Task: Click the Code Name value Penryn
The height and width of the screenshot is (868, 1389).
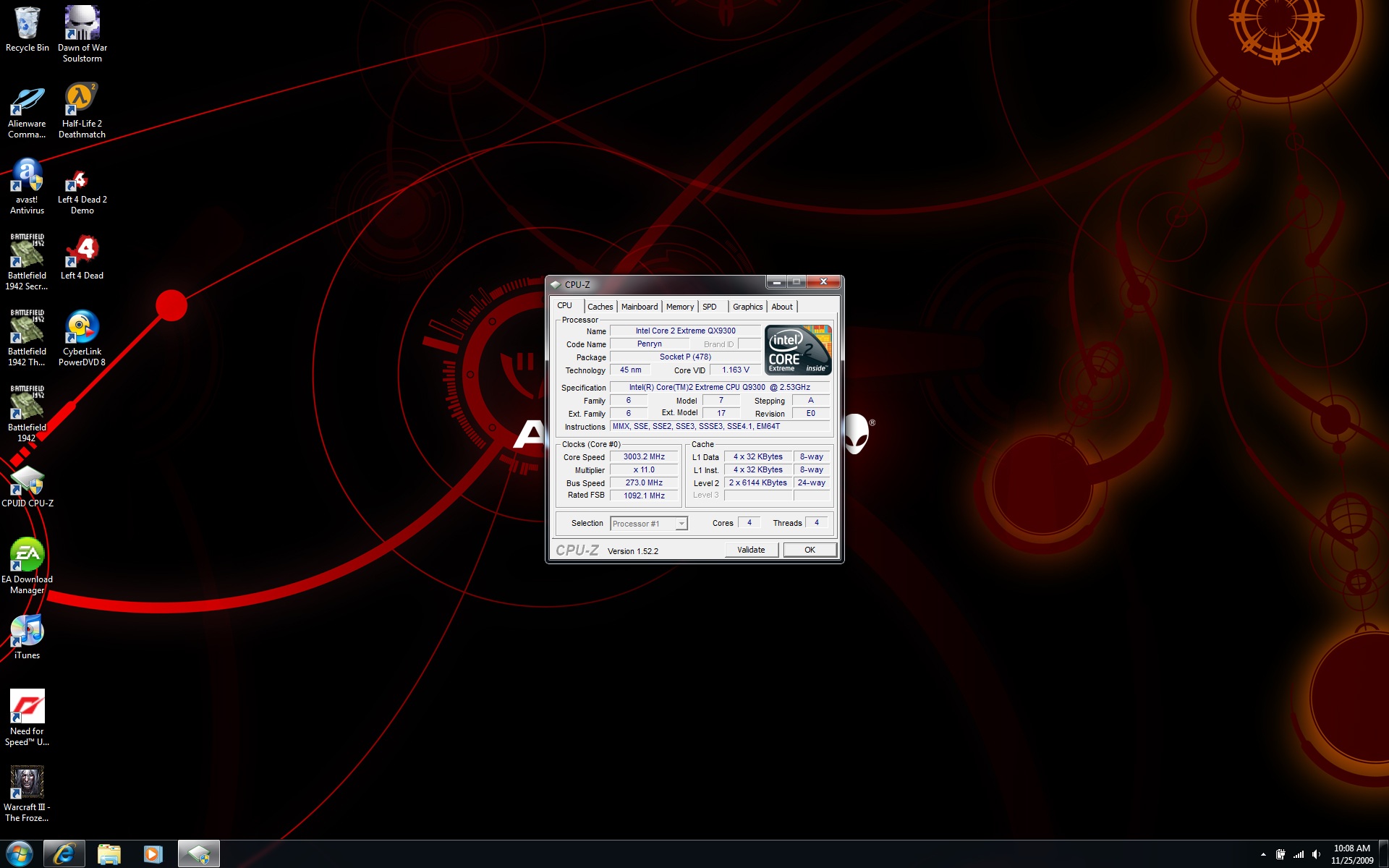Action: click(650, 344)
